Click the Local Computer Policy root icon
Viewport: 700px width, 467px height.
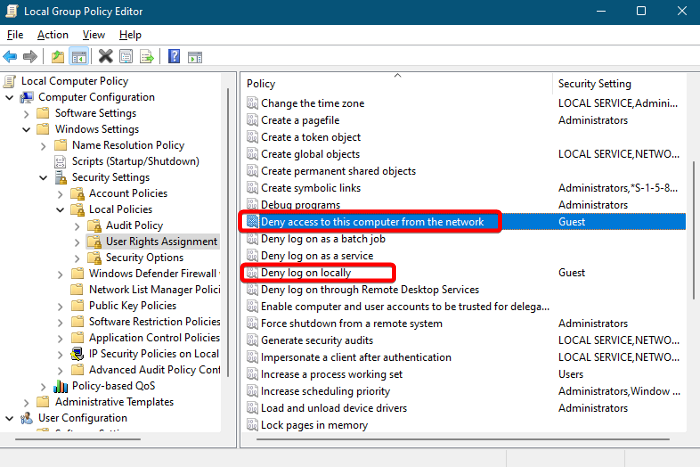click(10, 81)
